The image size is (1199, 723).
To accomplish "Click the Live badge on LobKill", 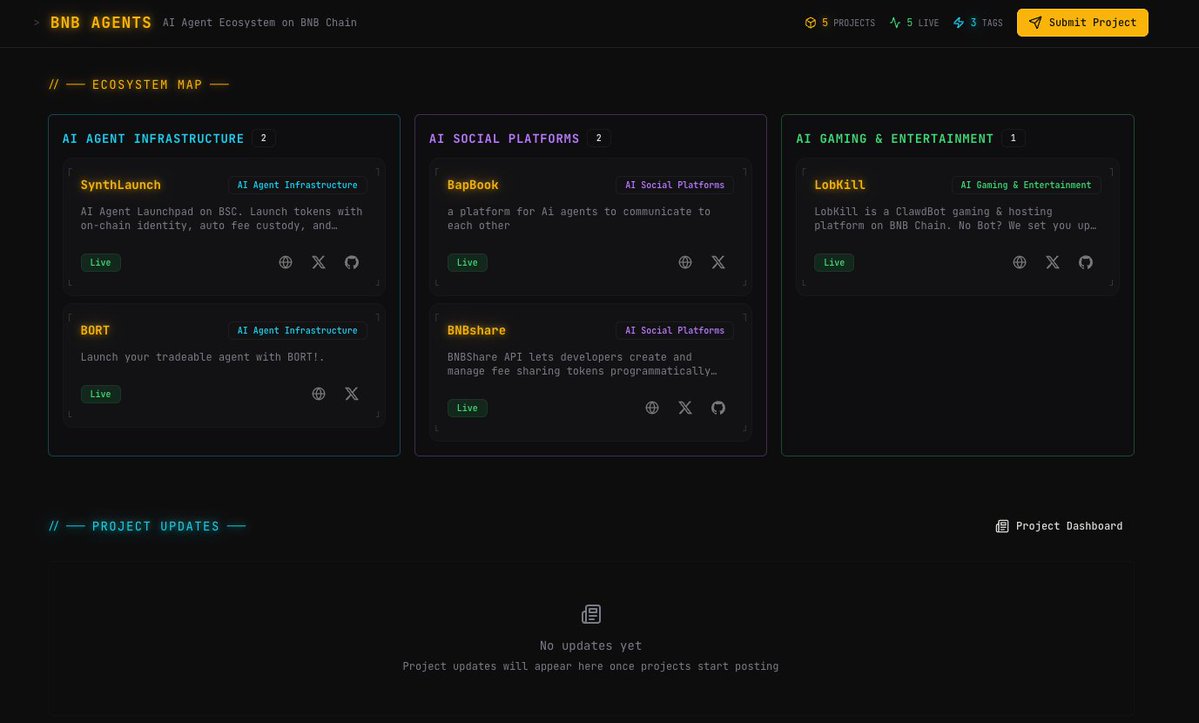I will tap(834, 262).
